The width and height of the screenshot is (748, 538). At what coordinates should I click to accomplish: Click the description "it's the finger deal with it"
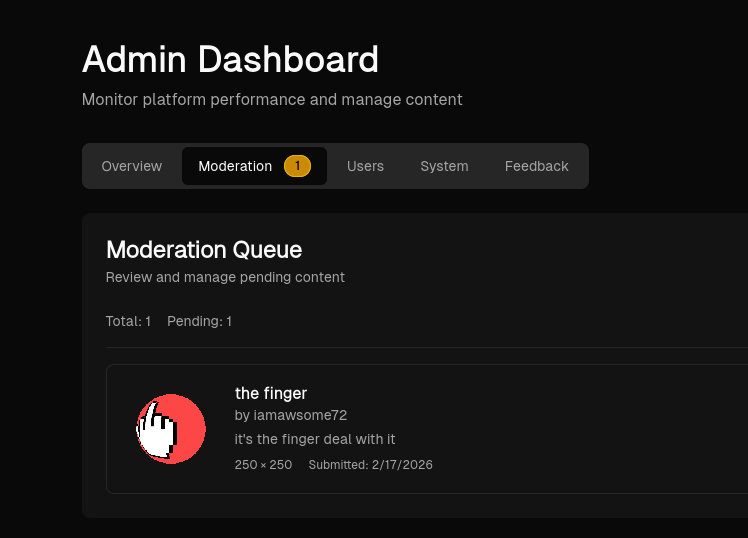click(315, 439)
